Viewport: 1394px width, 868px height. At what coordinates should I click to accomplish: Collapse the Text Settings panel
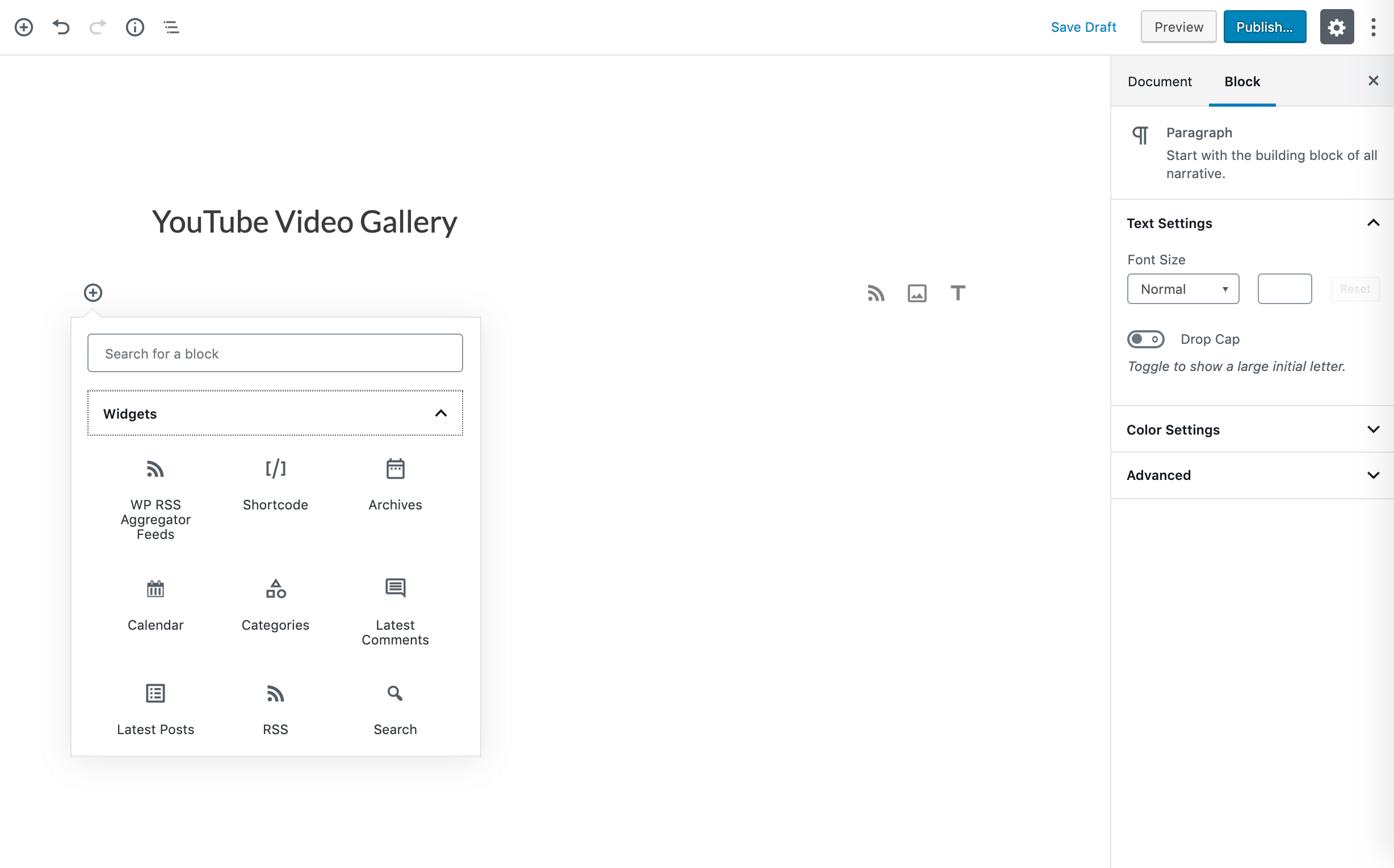point(1252,224)
